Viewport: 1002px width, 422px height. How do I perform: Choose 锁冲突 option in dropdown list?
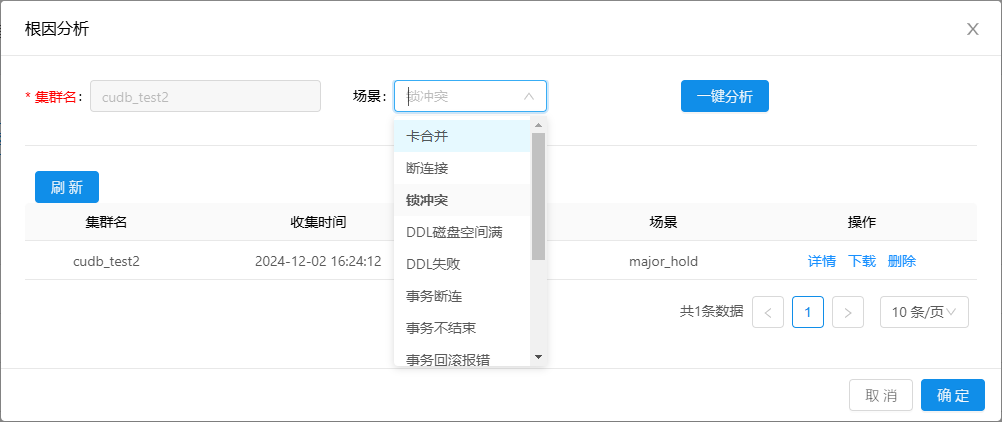click(x=463, y=200)
